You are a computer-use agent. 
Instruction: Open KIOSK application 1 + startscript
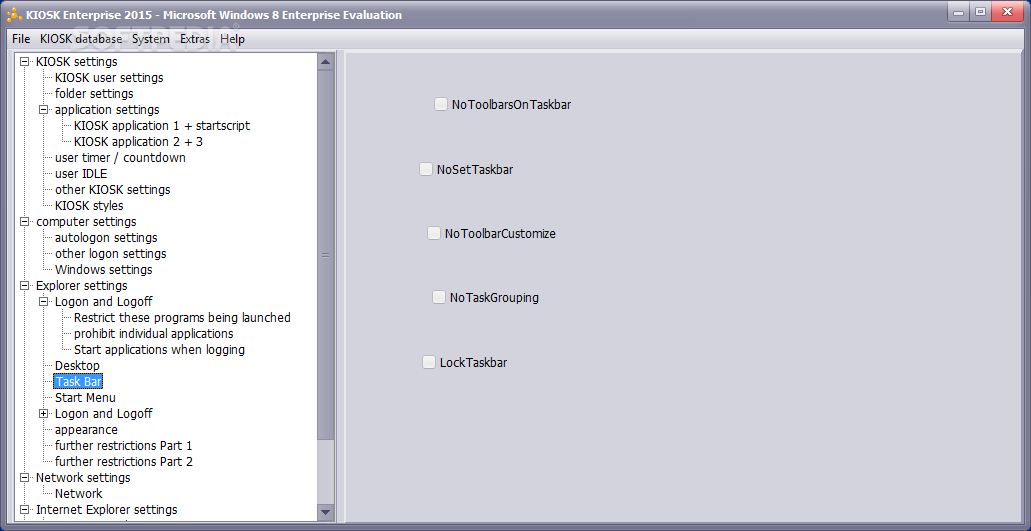pyautogui.click(x=162, y=126)
